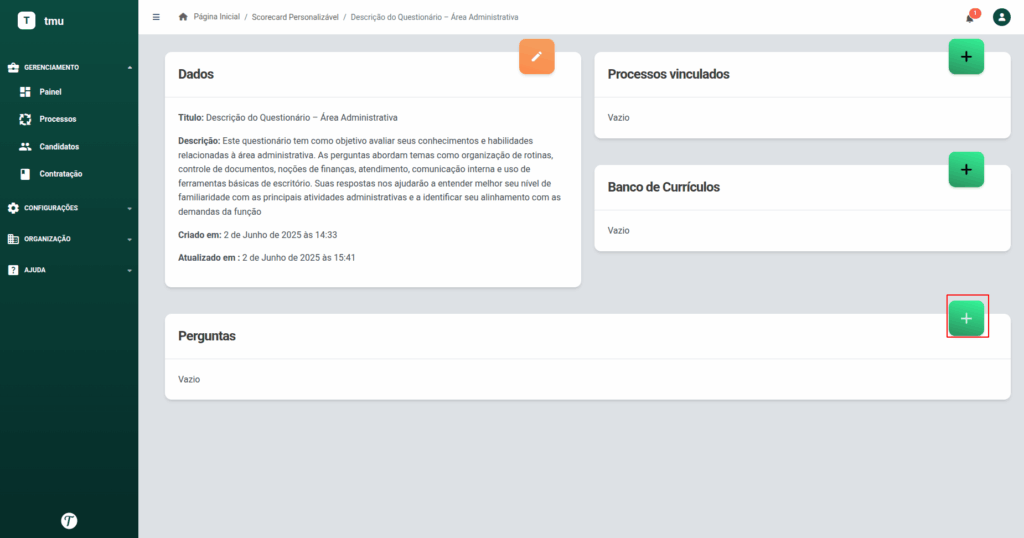
Task: Click Vazio under Processos vinculados
Action: click(618, 118)
